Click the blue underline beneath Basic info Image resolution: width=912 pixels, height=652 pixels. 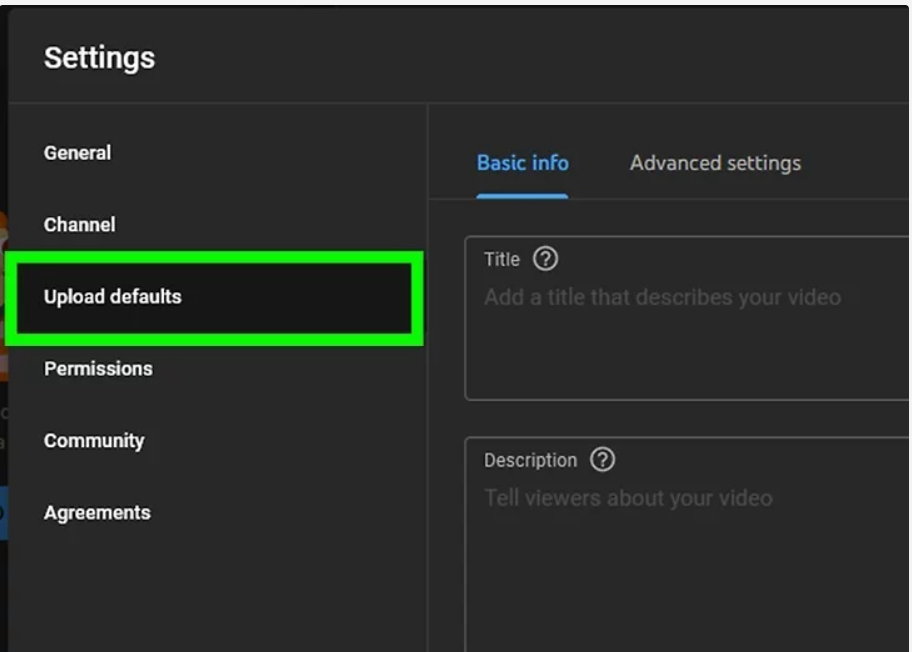(x=522, y=197)
